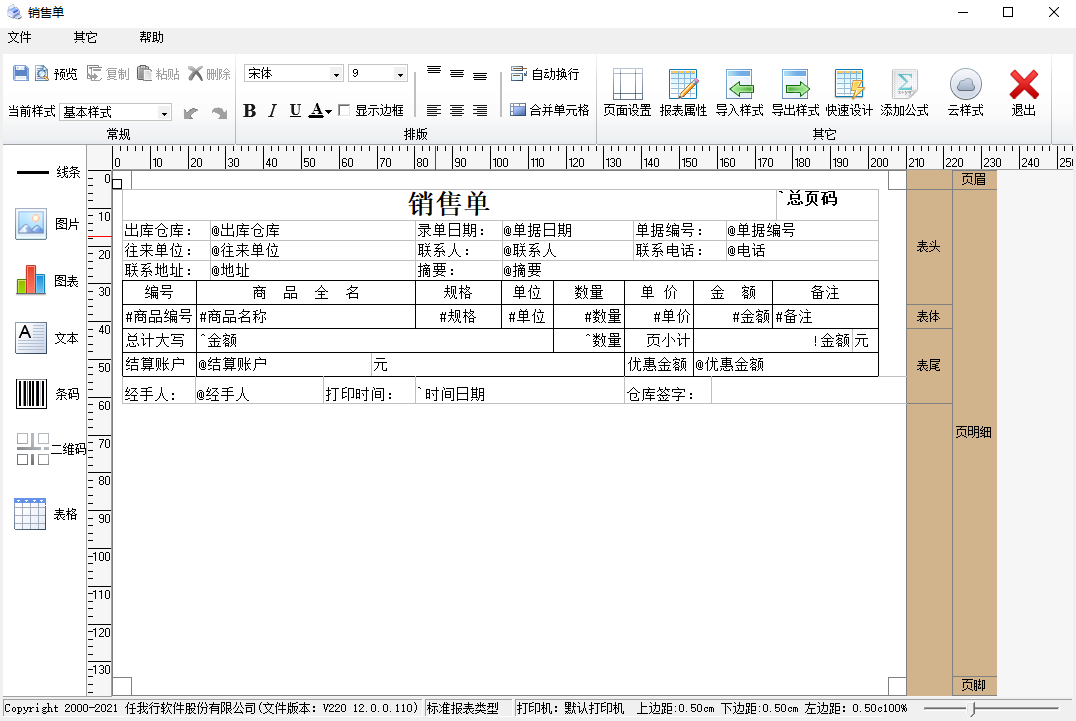
Task: Open the 帮助 menu
Action: click(x=151, y=37)
